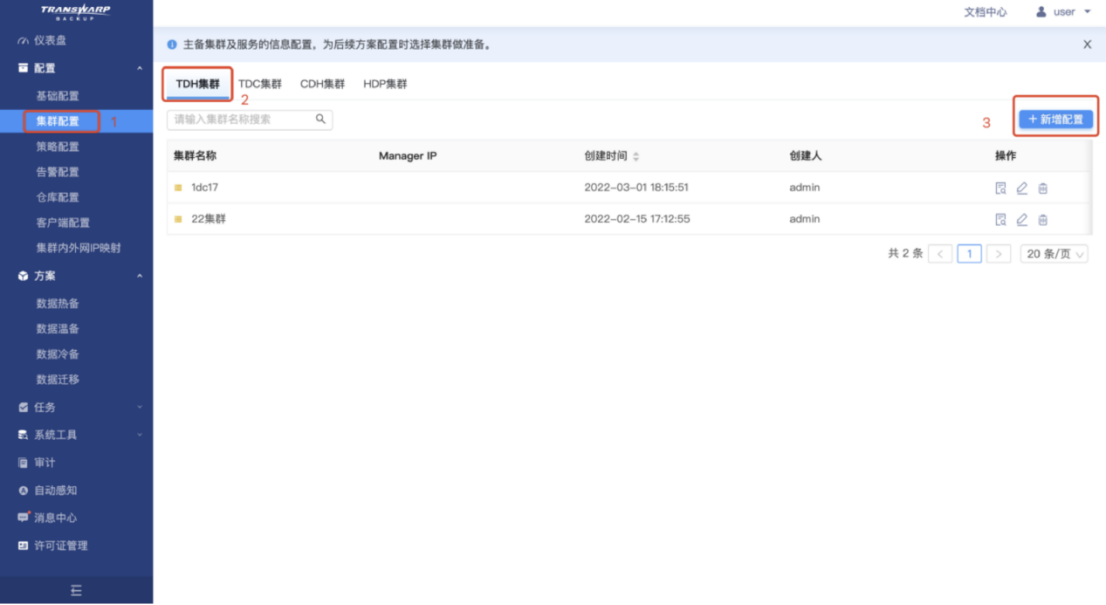Focus the cluster name search field

tap(250, 120)
